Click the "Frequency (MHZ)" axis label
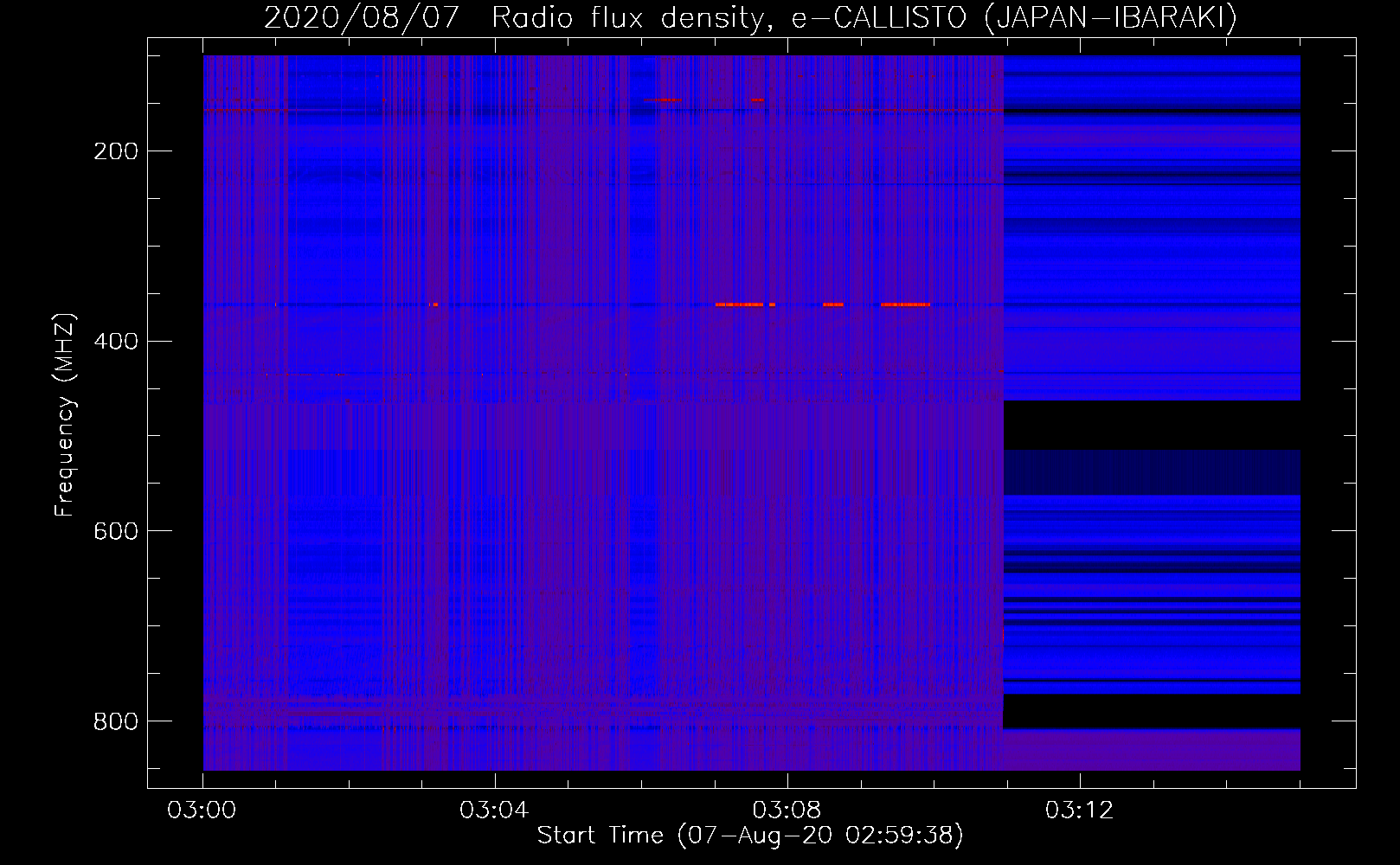 [65, 414]
